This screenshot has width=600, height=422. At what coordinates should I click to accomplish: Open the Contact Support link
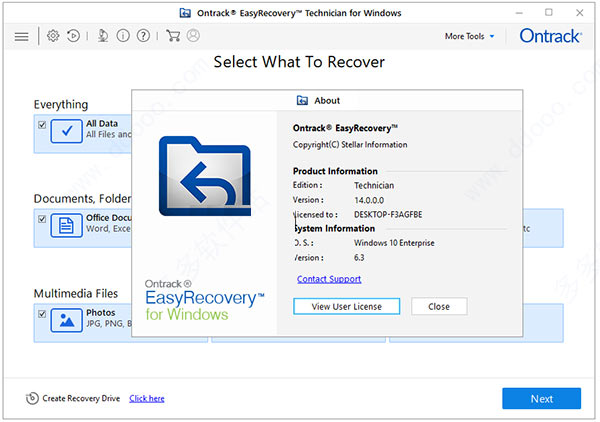tap(329, 279)
